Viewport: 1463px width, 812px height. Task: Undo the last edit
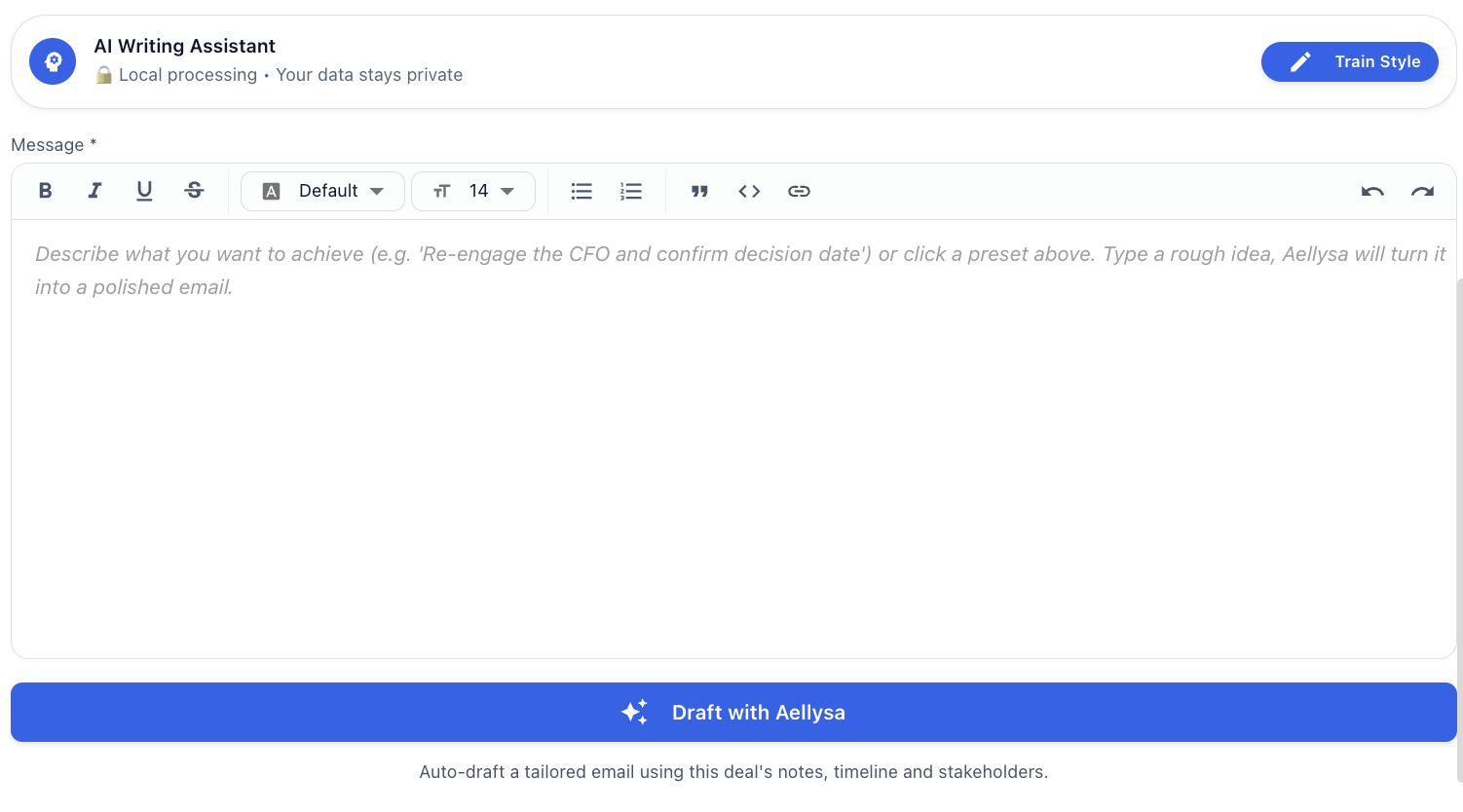pos(1372,191)
